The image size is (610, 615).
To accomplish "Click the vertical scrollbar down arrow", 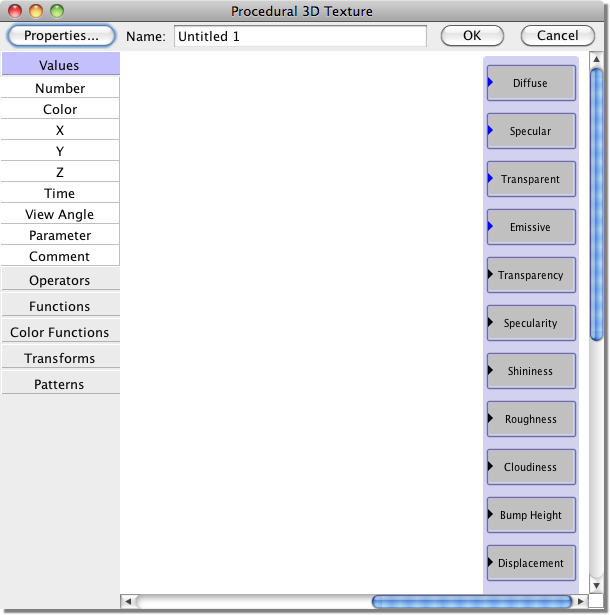I will click(x=596, y=586).
